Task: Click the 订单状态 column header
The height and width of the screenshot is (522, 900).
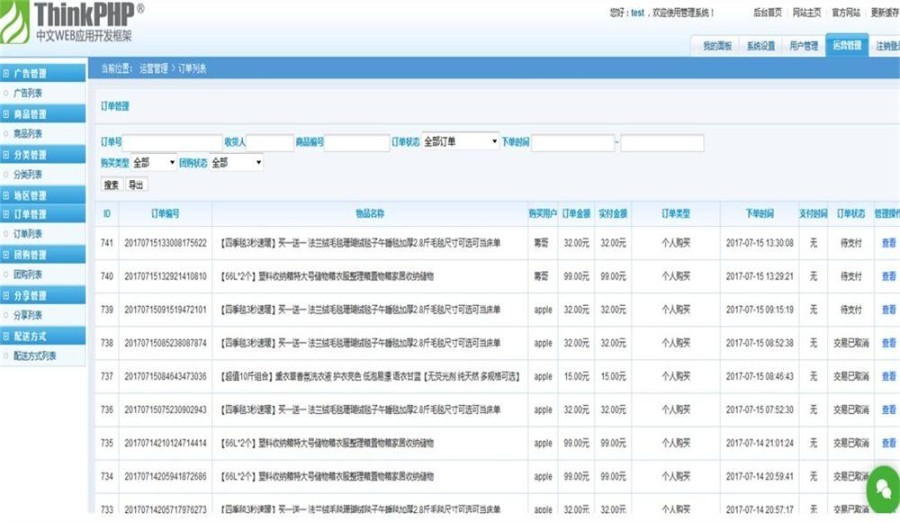Action: point(851,214)
